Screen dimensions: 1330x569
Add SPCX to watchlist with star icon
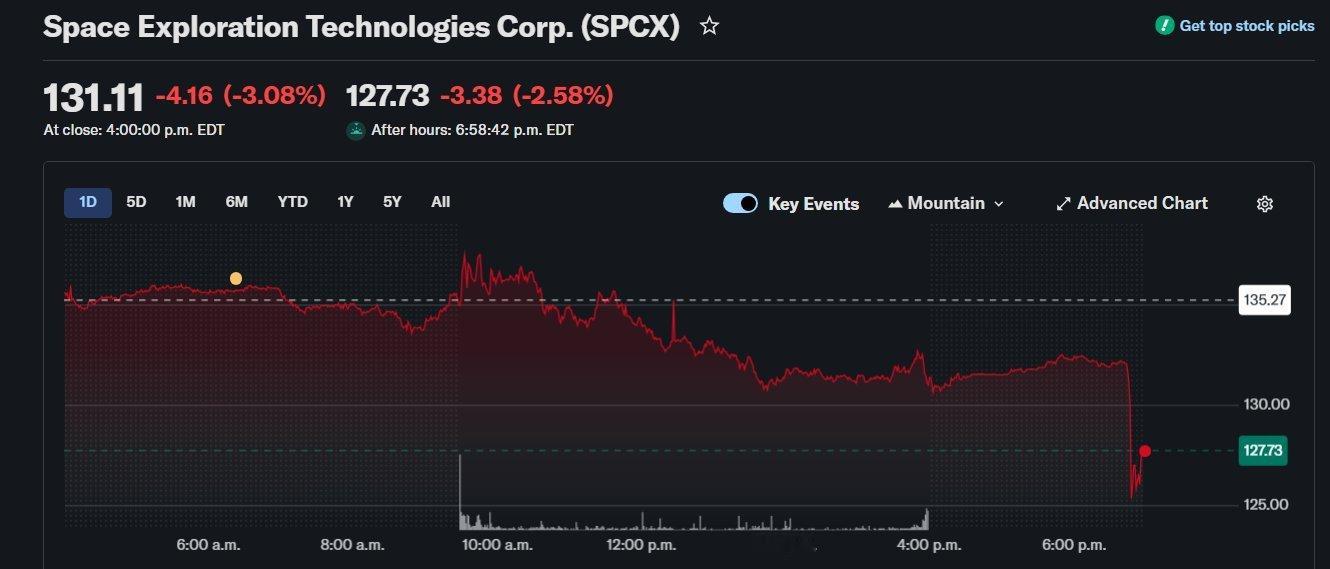tap(709, 27)
